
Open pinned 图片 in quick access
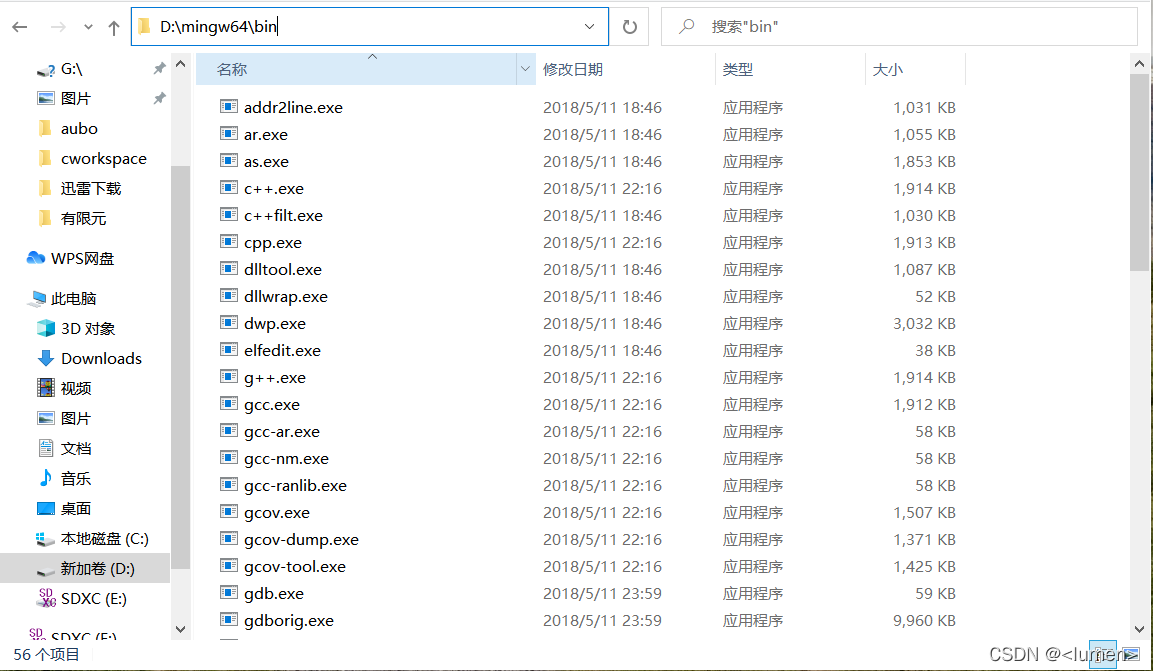(75, 98)
